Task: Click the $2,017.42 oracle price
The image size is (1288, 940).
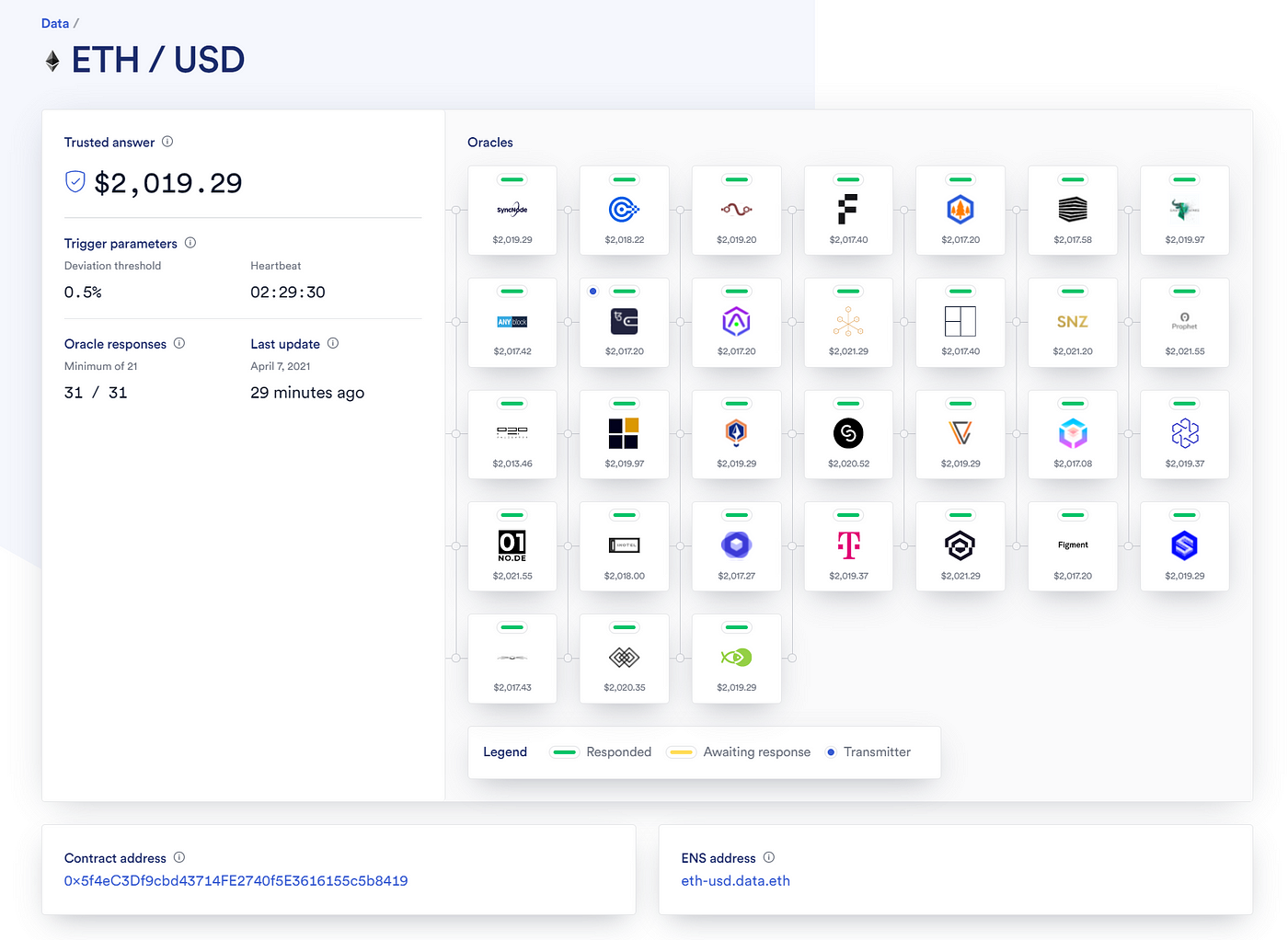Action: 512,351
